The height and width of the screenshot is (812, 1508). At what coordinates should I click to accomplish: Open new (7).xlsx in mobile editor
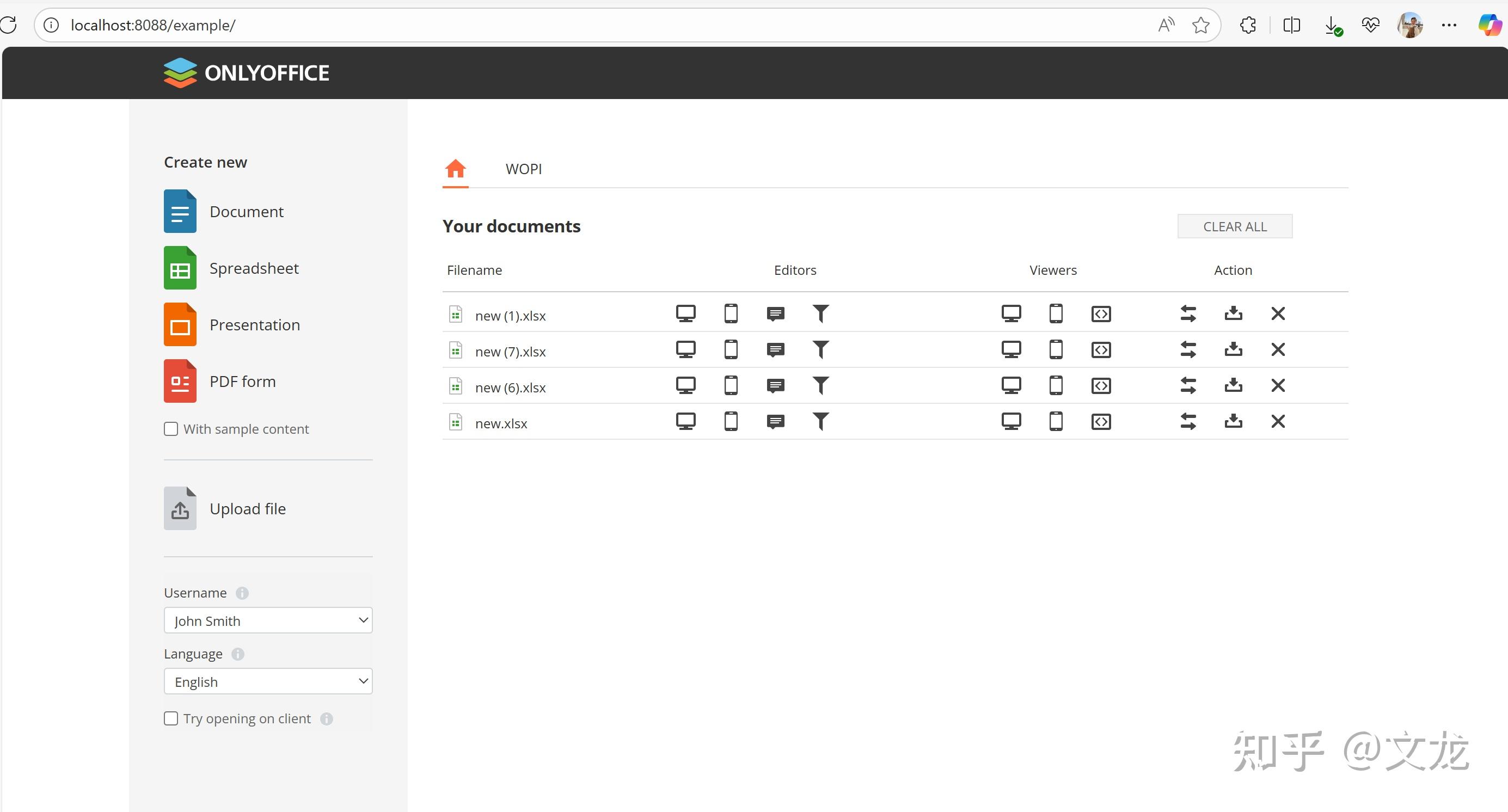point(731,349)
